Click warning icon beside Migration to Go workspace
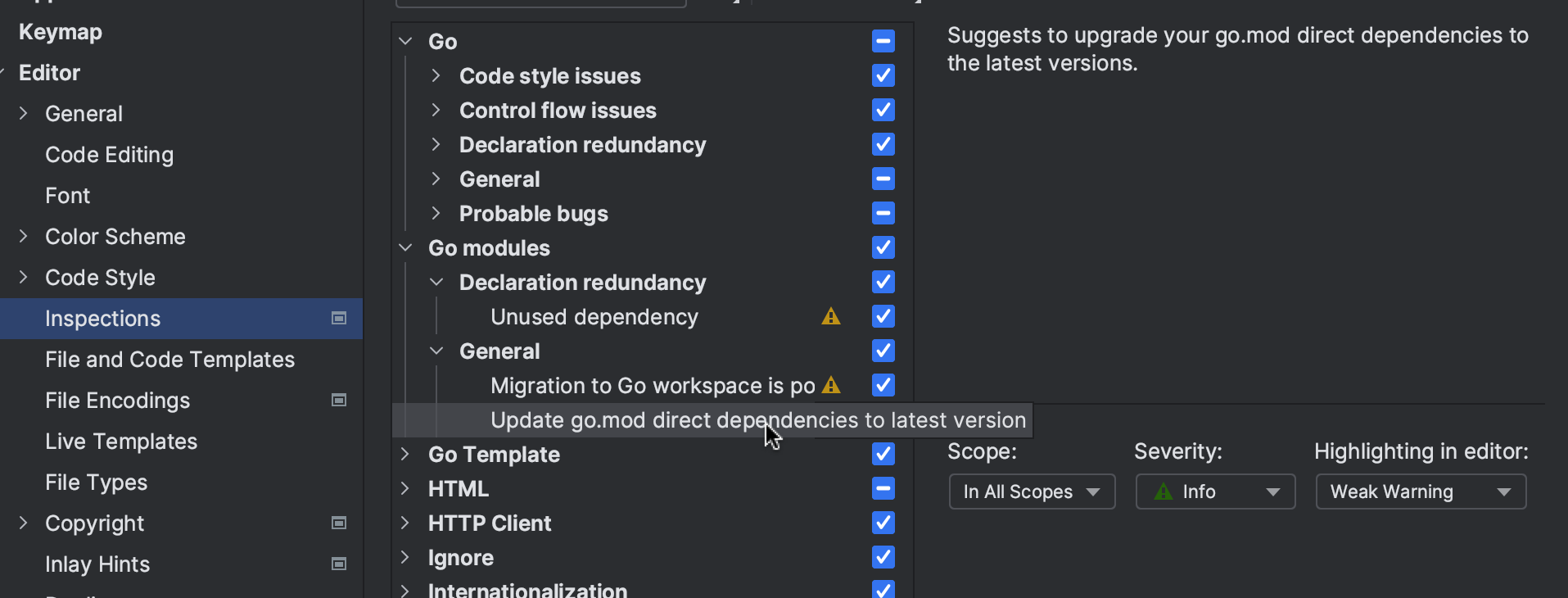The height and width of the screenshot is (598, 1568). (x=830, y=386)
